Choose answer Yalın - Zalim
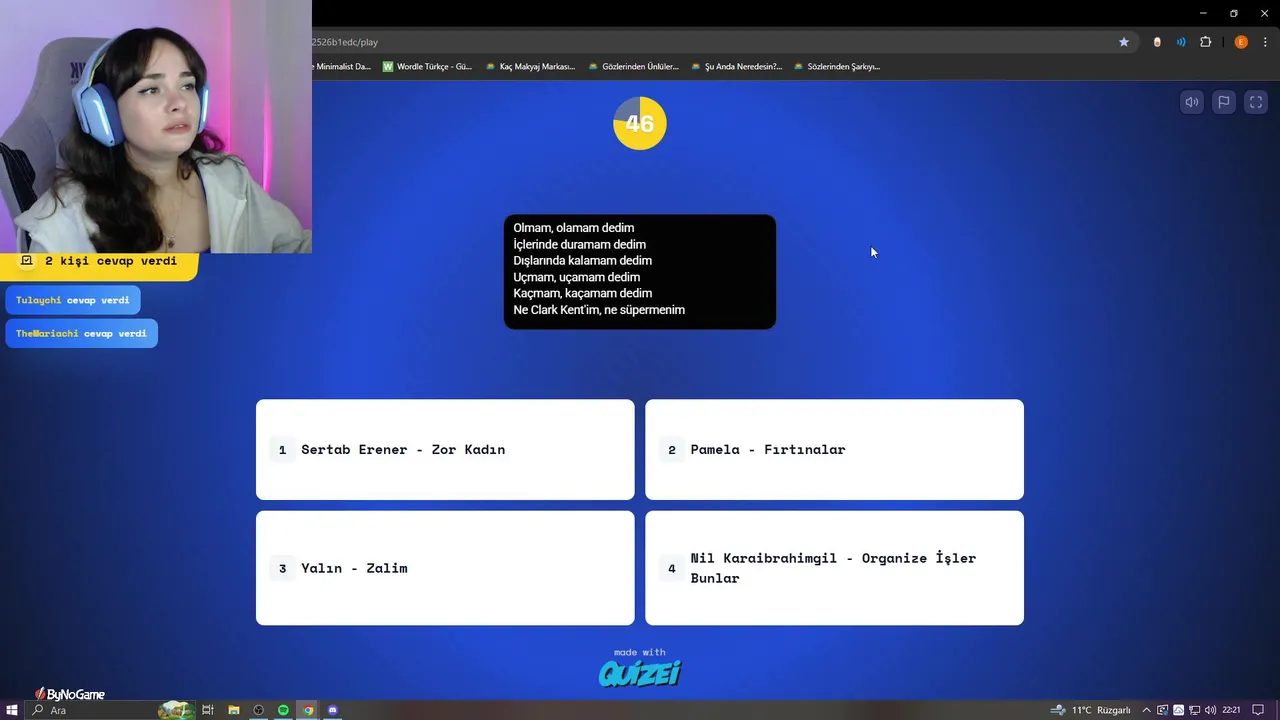This screenshot has height=720, width=1280. (x=445, y=568)
